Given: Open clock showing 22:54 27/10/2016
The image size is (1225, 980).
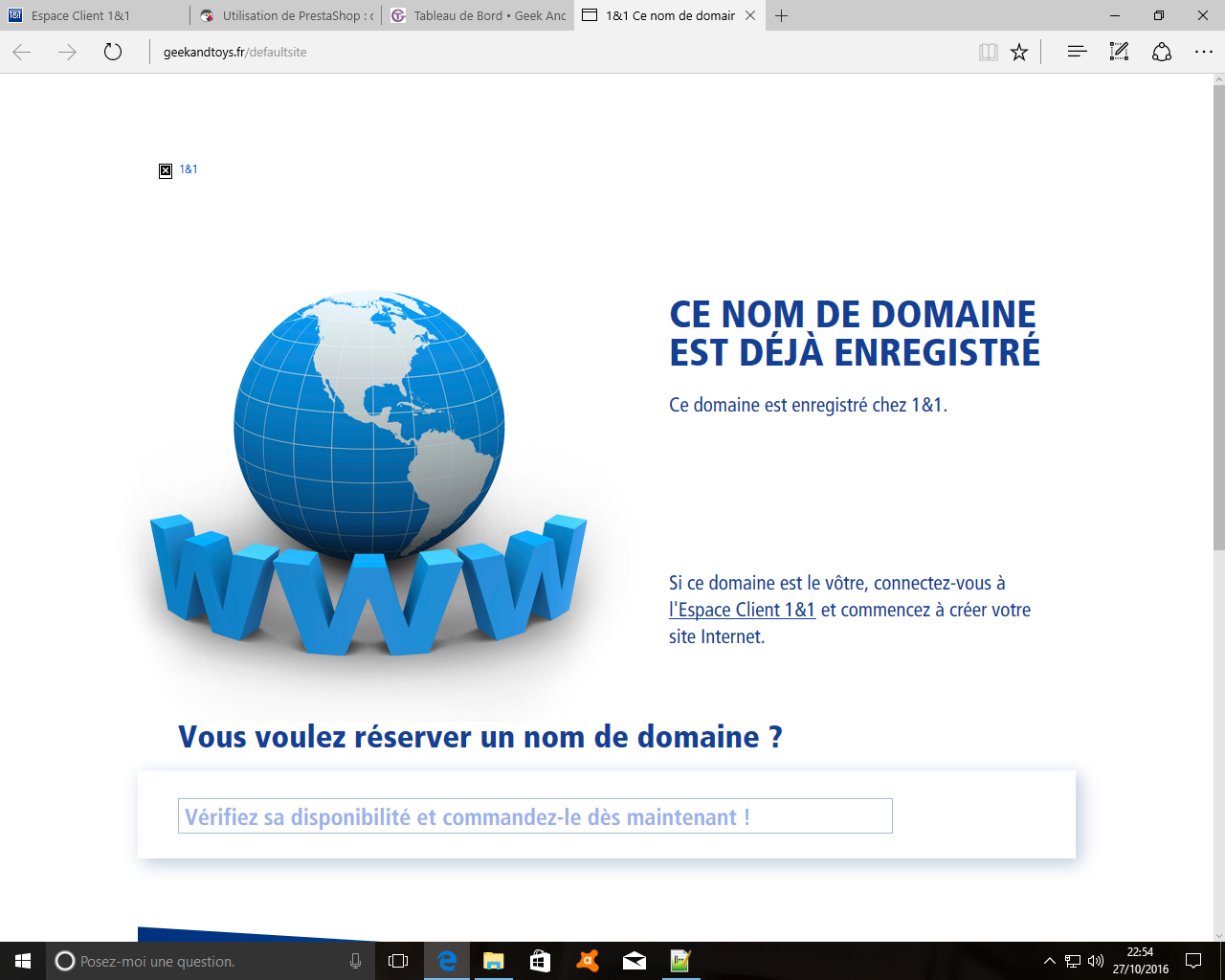Looking at the screenshot, I should click(1140, 961).
